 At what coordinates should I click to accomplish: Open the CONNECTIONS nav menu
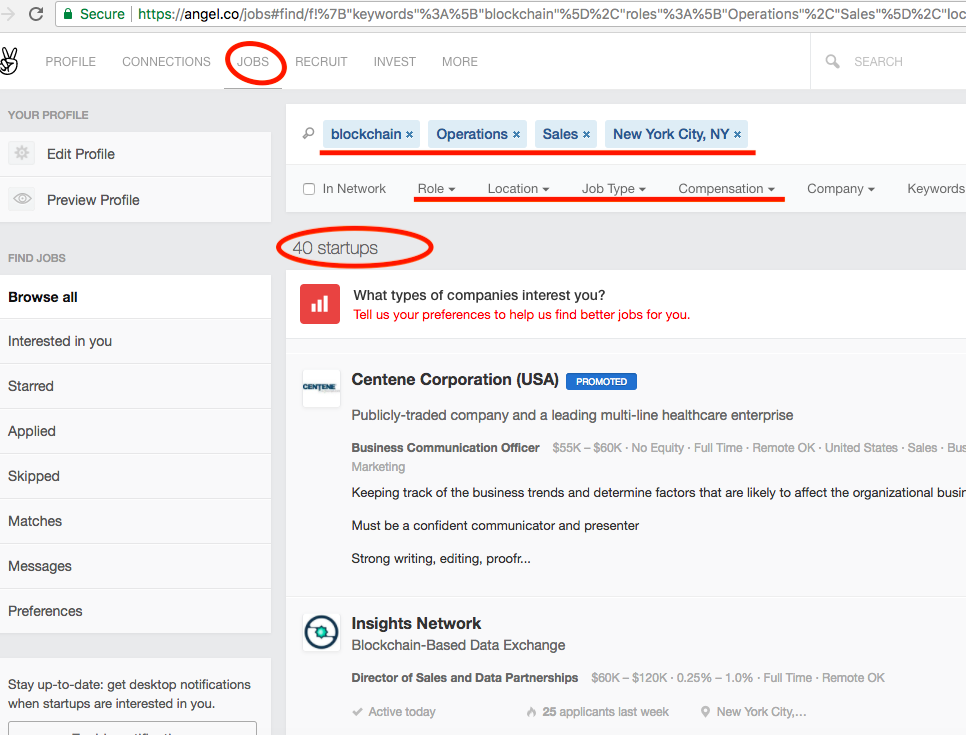(166, 62)
